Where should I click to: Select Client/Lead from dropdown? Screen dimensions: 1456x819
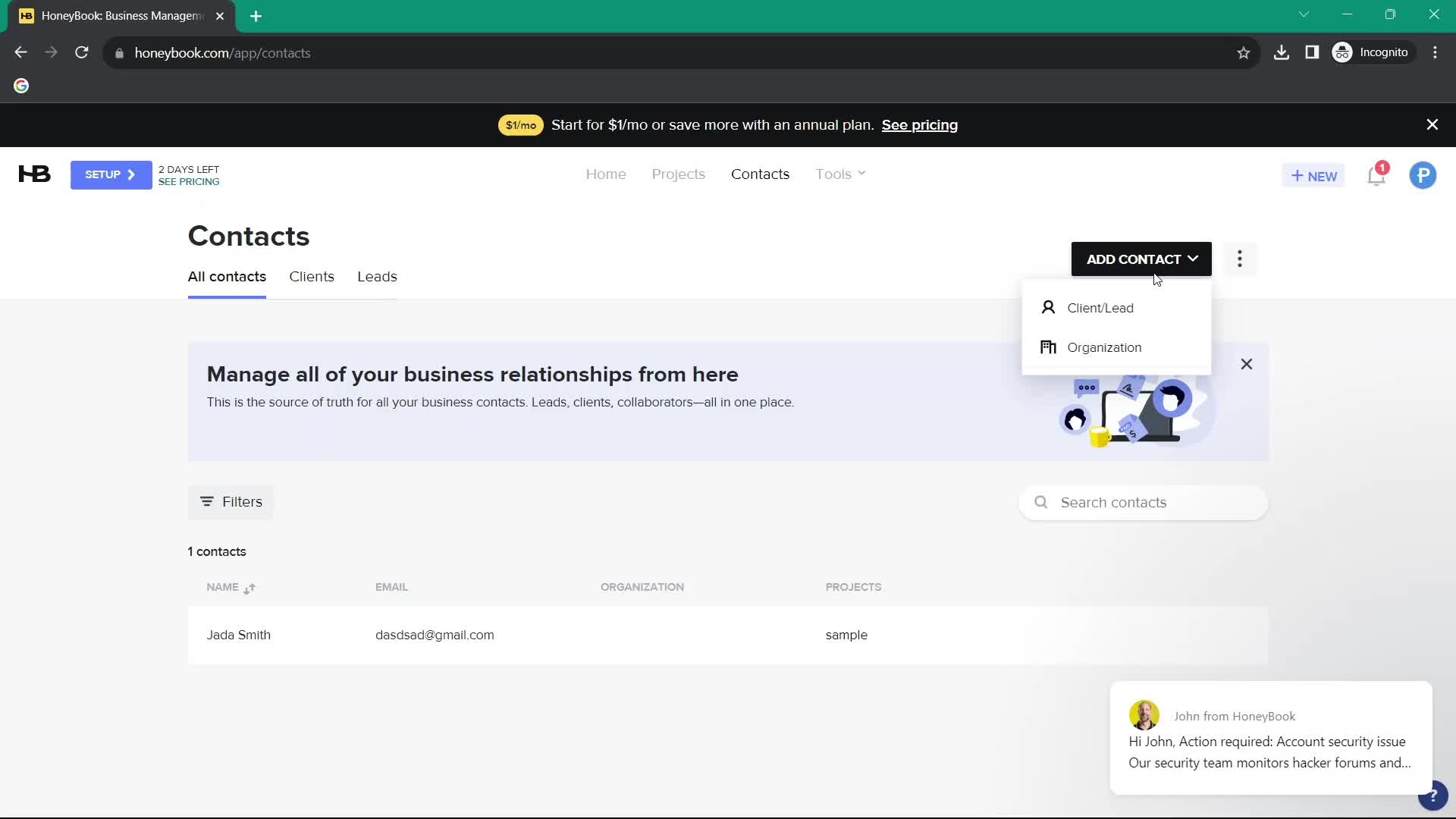(1100, 307)
